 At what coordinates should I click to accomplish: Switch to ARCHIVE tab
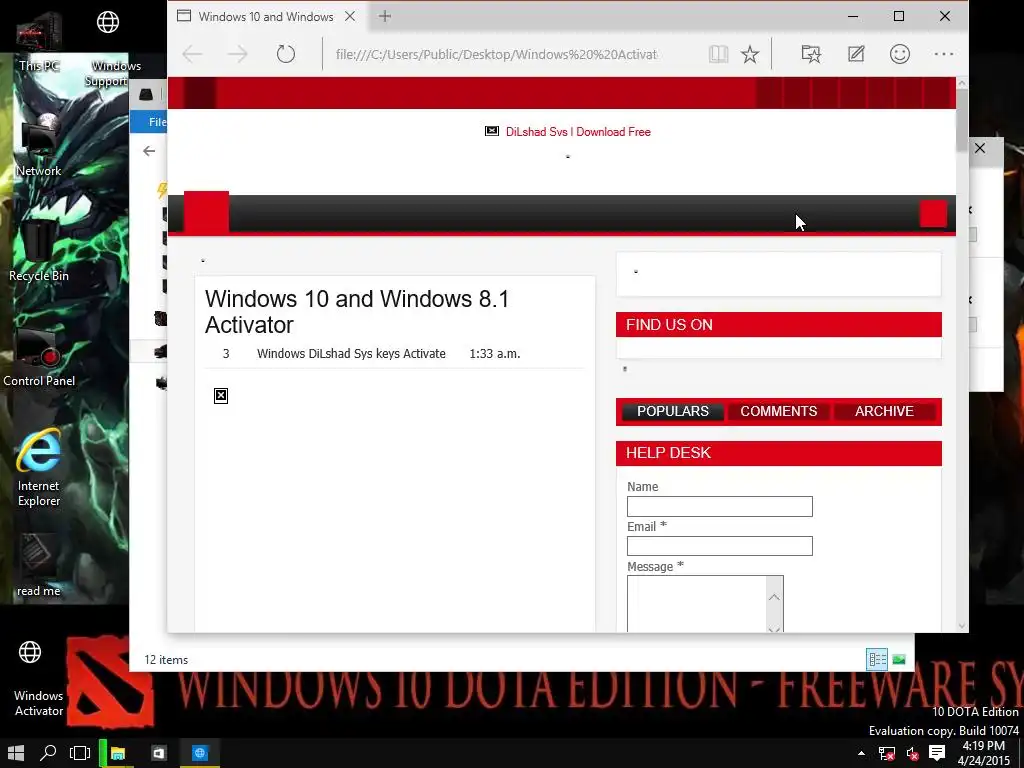click(x=884, y=411)
